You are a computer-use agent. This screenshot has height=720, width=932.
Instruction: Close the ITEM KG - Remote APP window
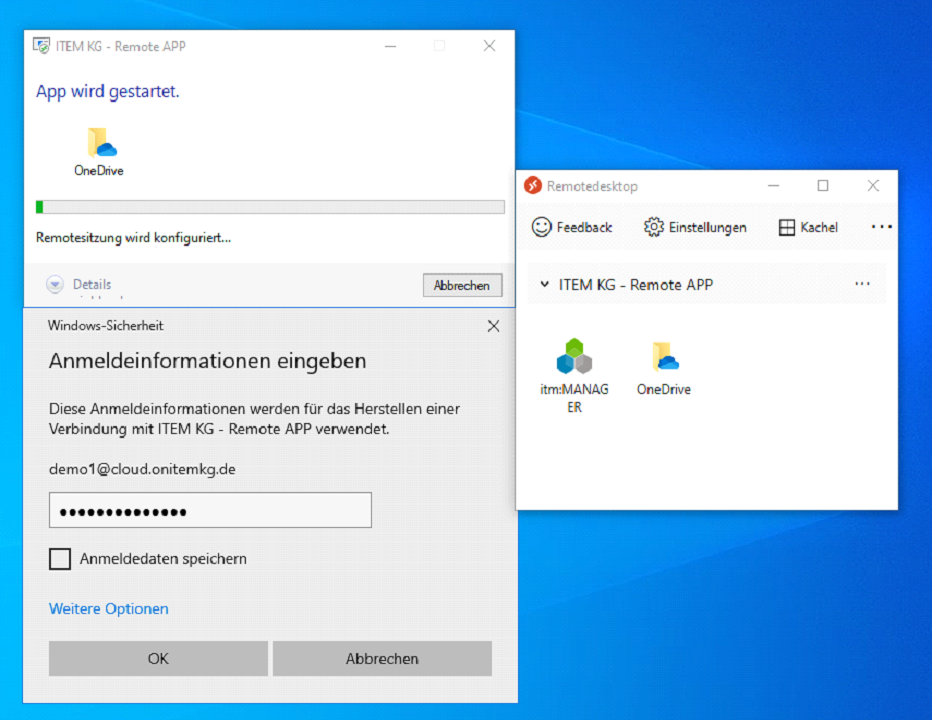click(x=489, y=46)
